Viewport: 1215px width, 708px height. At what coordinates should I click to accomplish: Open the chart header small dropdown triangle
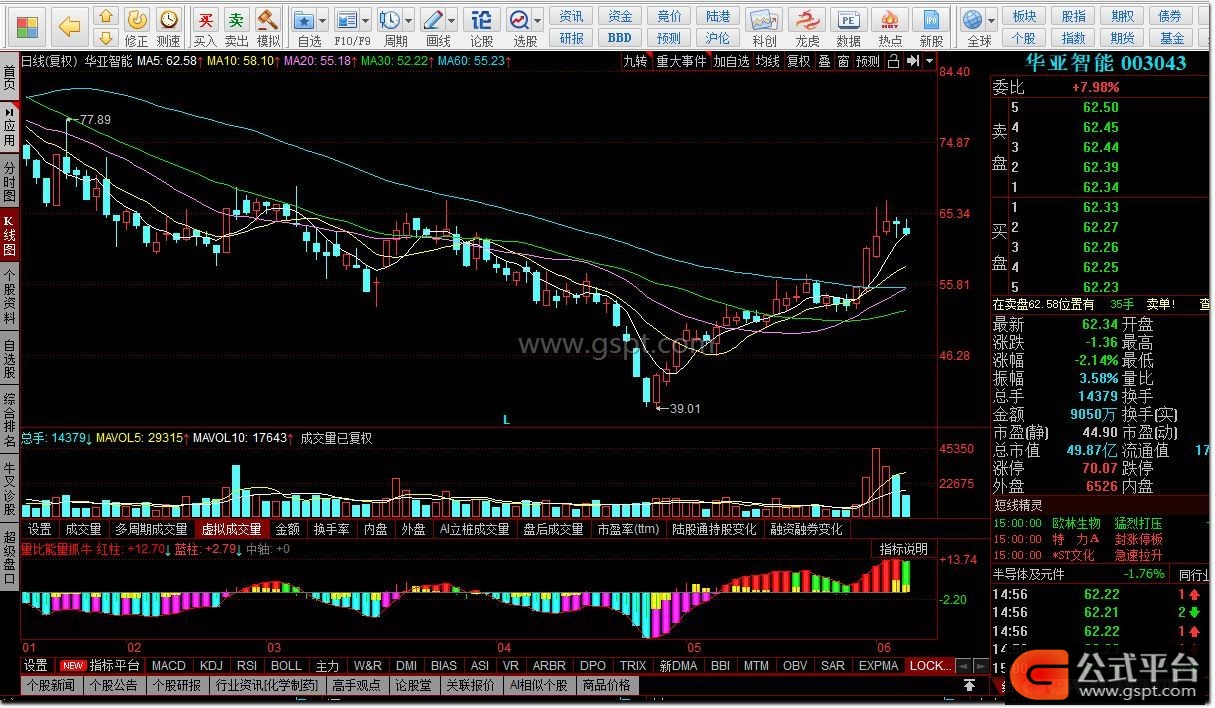[x=930, y=61]
